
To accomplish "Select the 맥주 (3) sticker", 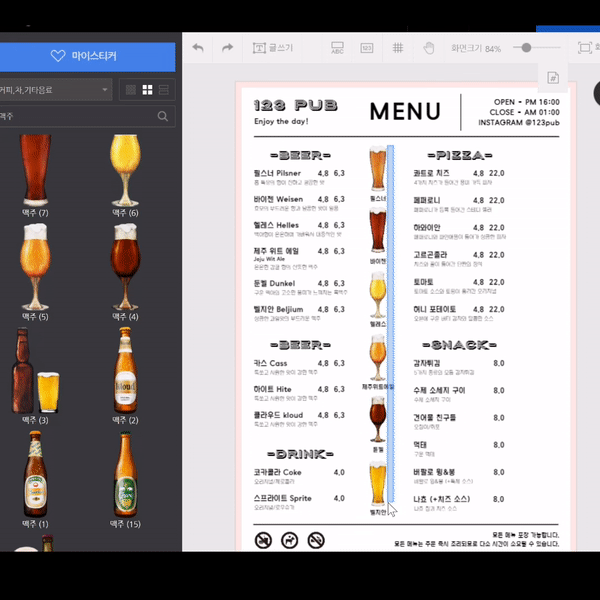I will (35, 370).
